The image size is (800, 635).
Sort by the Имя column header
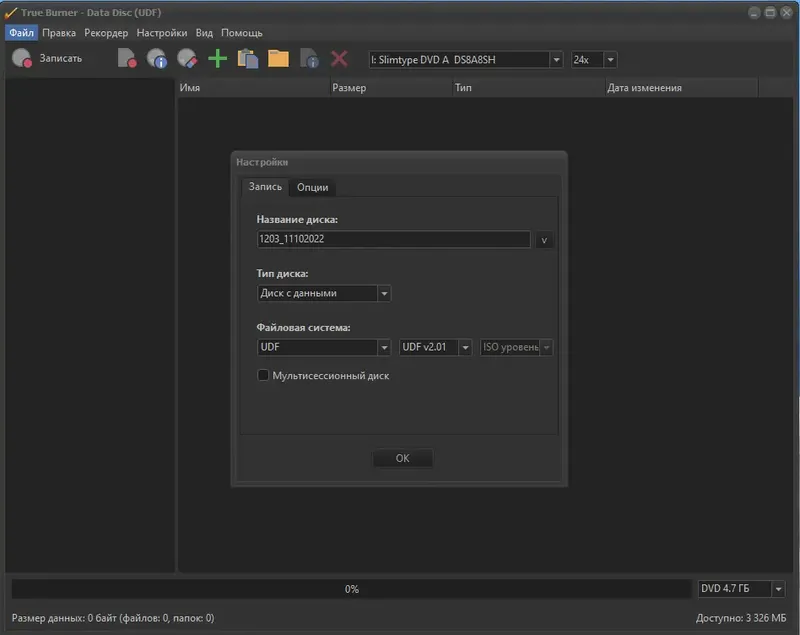pos(253,88)
